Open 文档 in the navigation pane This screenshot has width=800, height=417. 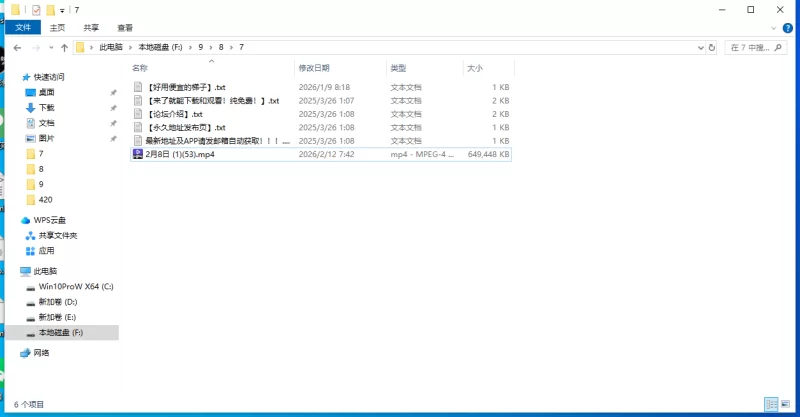pyautogui.click(x=46, y=123)
